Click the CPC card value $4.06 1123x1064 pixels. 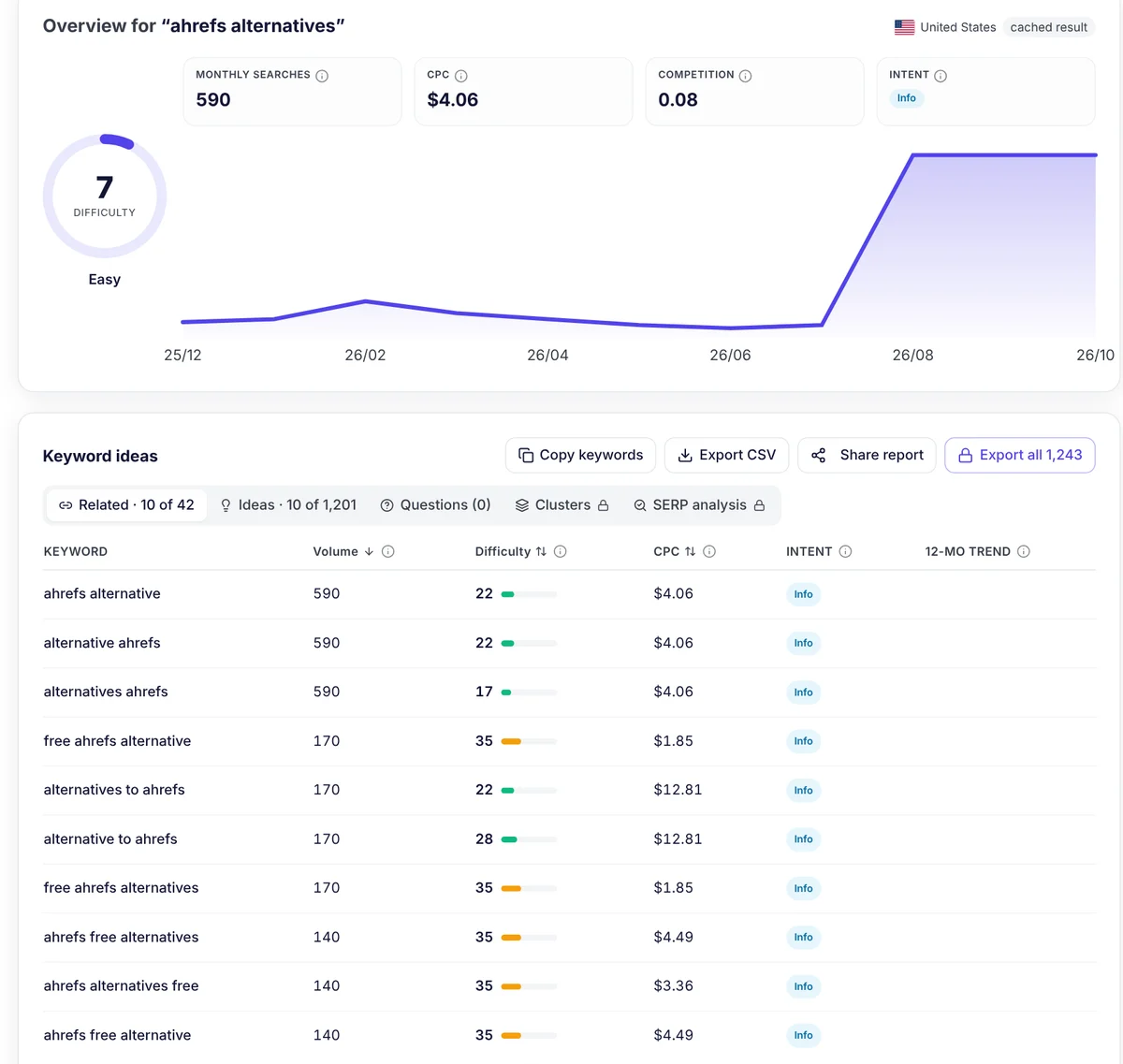click(453, 100)
